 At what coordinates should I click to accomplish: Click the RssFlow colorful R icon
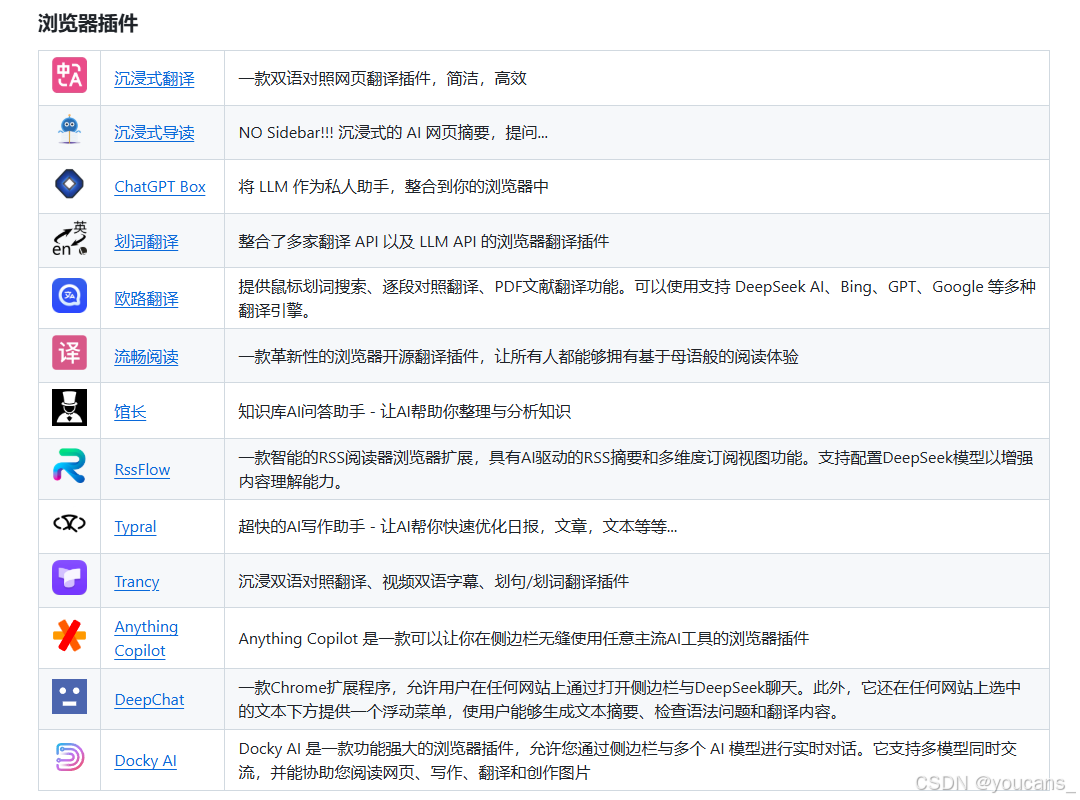69,466
